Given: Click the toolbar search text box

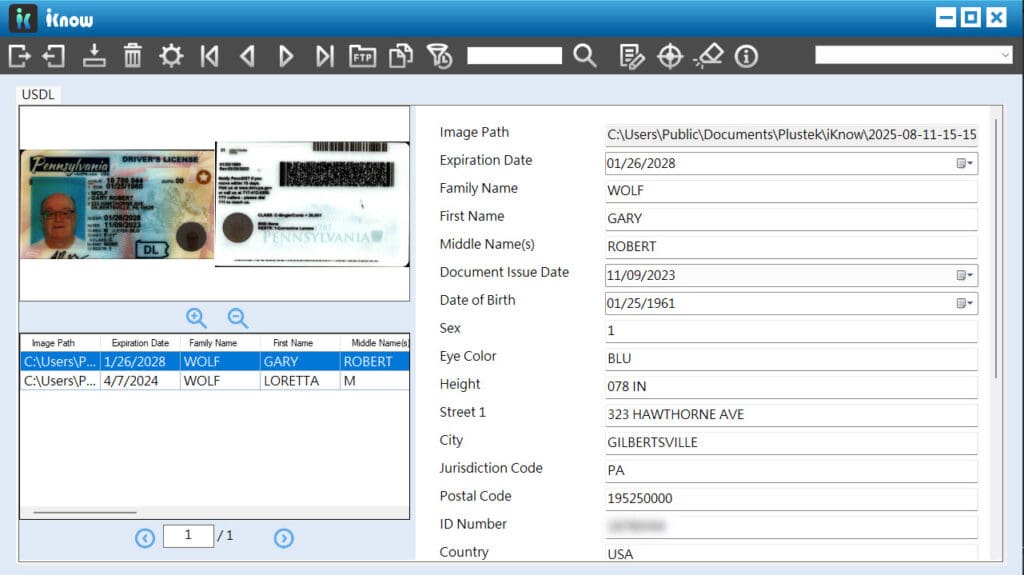Looking at the screenshot, I should click(x=515, y=56).
